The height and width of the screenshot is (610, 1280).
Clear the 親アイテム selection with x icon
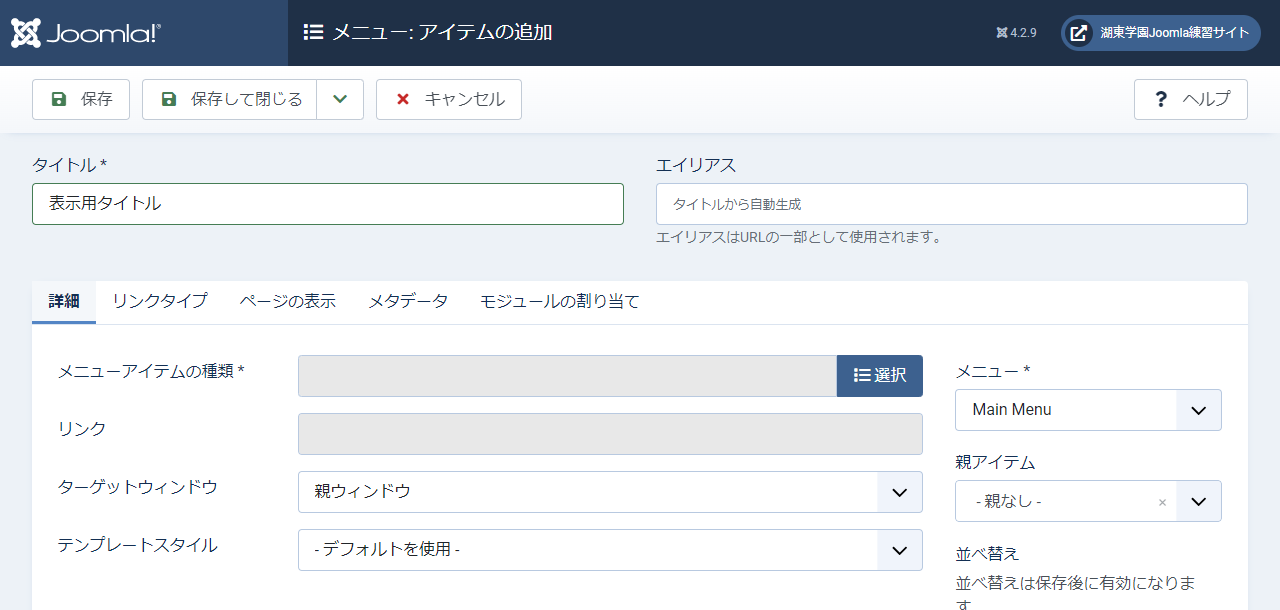tap(1162, 502)
